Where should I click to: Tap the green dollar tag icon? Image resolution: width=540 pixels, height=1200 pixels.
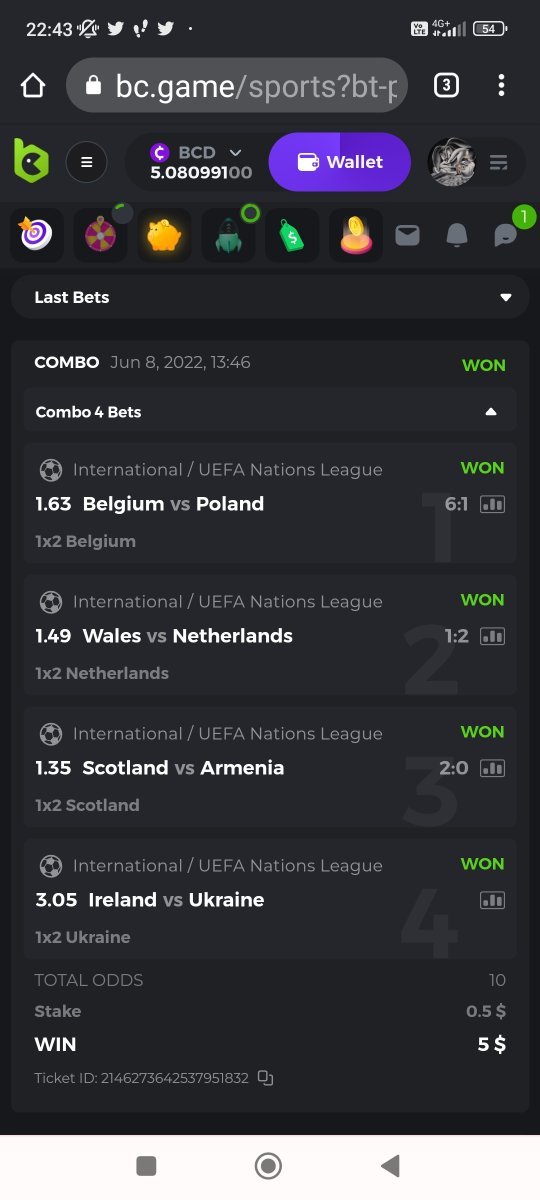tap(292, 235)
